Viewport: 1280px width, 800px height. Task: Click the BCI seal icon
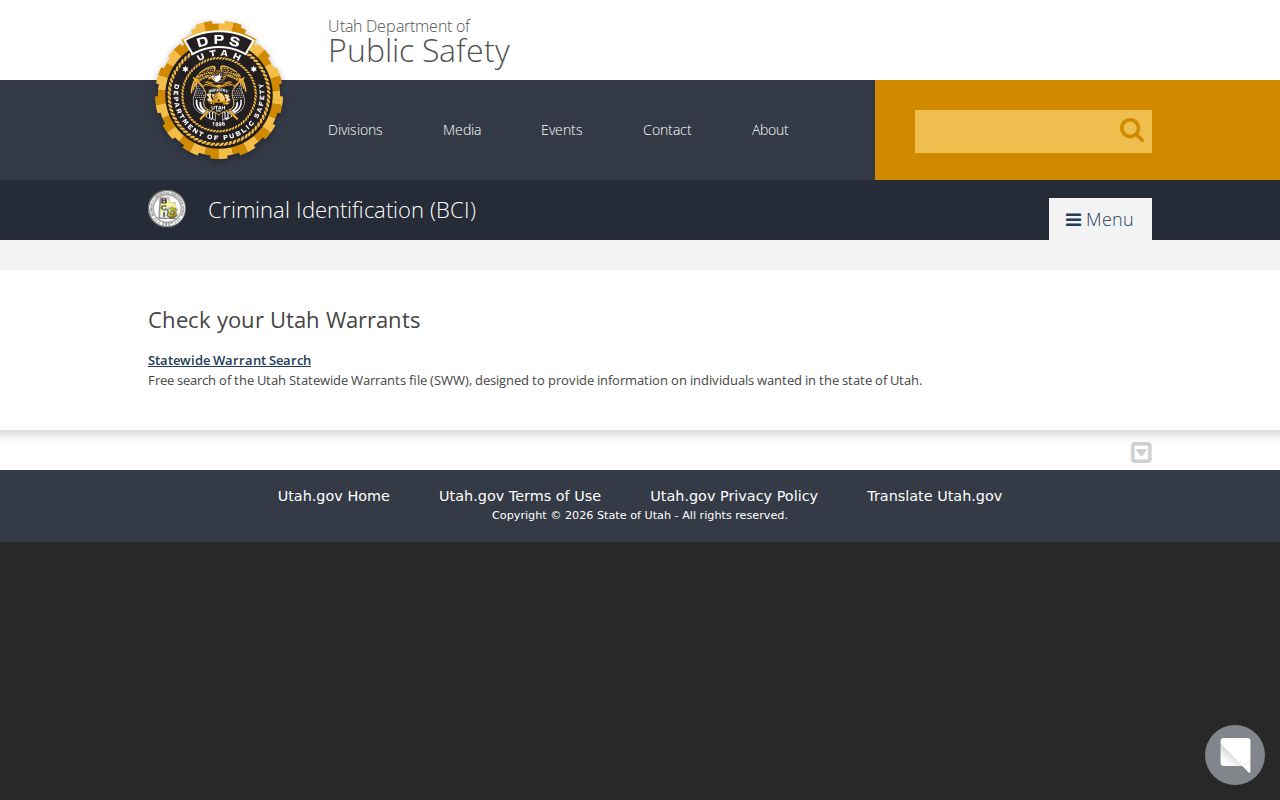pos(167,209)
